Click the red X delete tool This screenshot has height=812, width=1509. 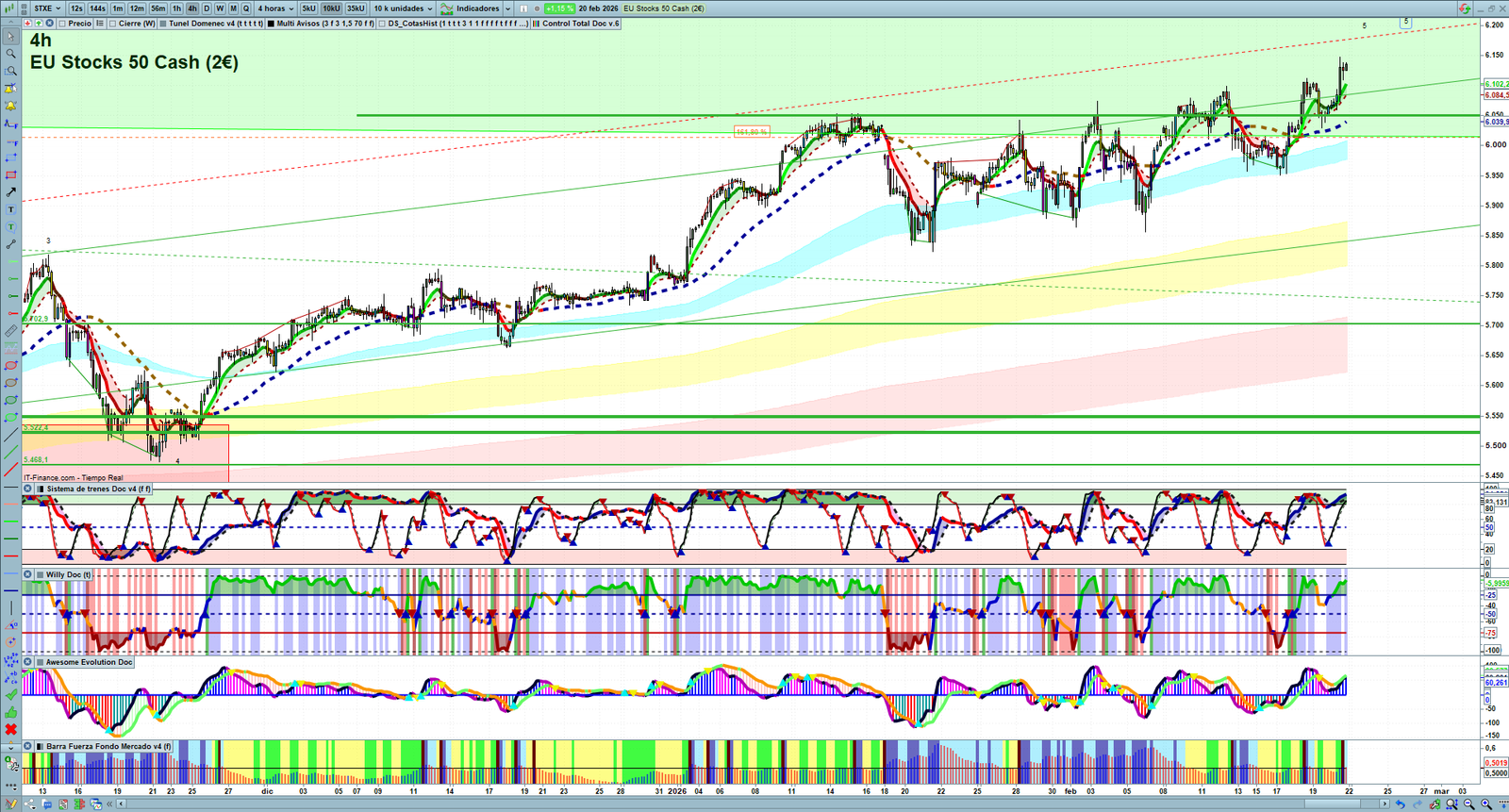pos(10,729)
